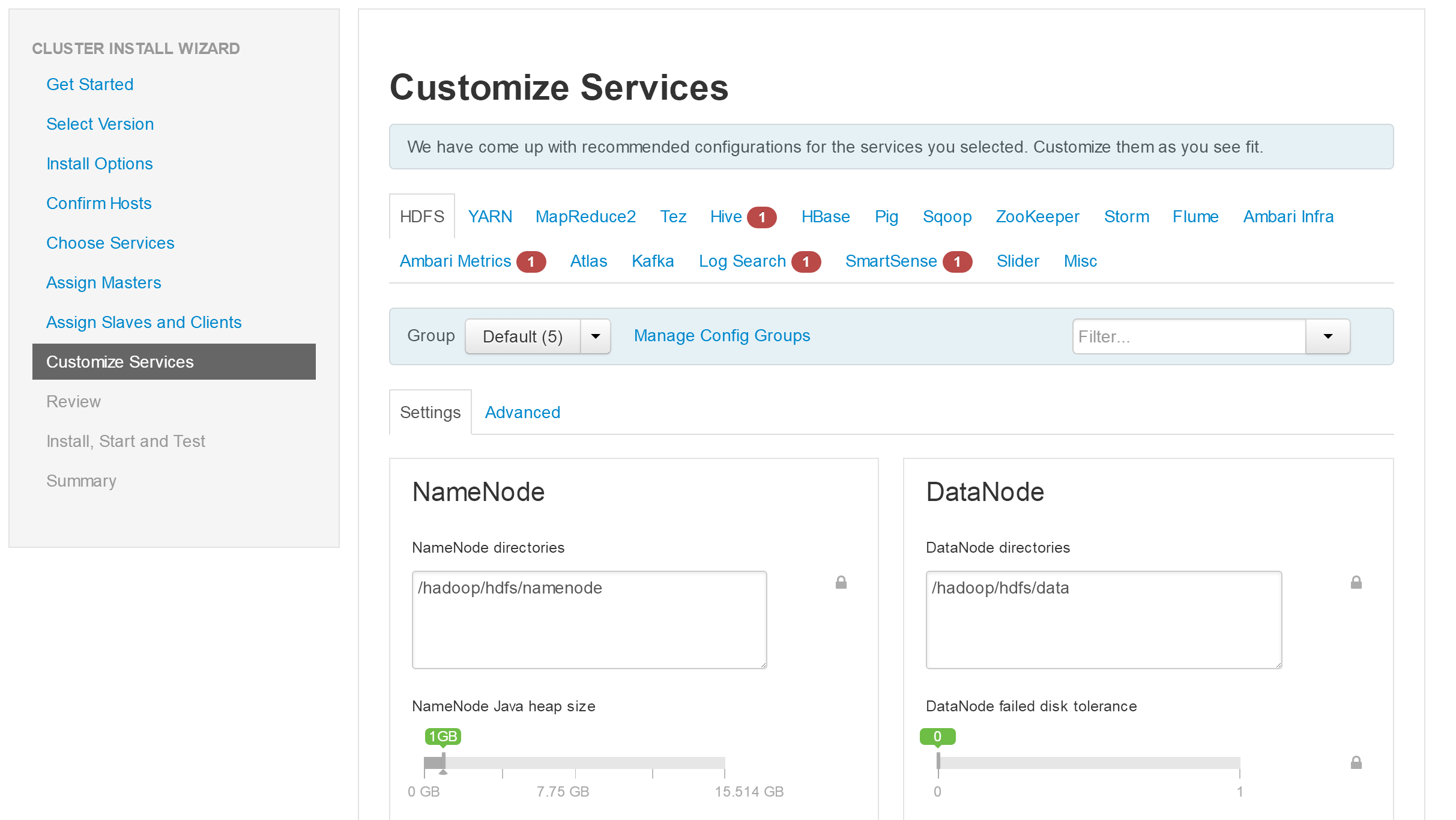Select the highlighted Customize Services wizard step
This screenshot has height=820, width=1456.
pos(174,362)
